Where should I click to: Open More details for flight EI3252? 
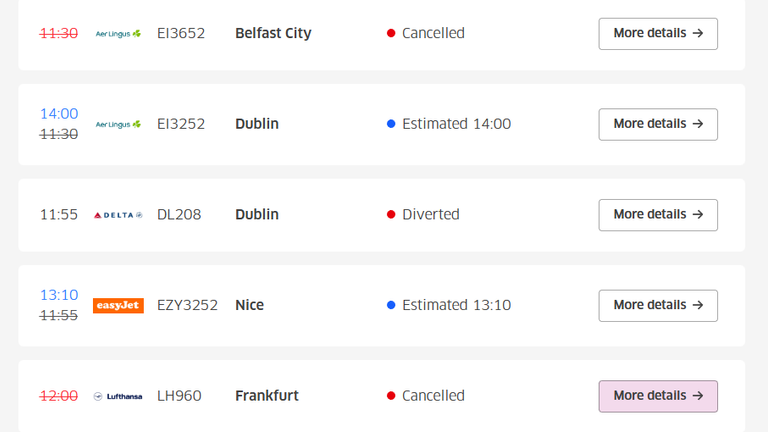click(x=657, y=124)
